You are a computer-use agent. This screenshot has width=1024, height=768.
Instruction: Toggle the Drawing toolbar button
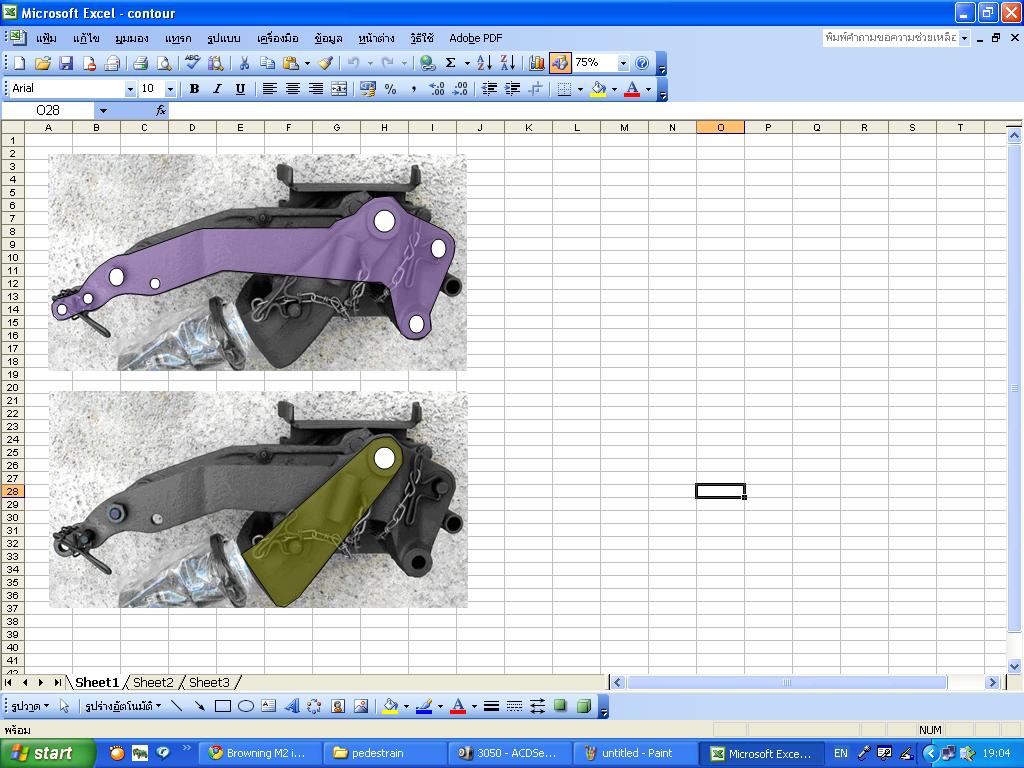(x=560, y=63)
